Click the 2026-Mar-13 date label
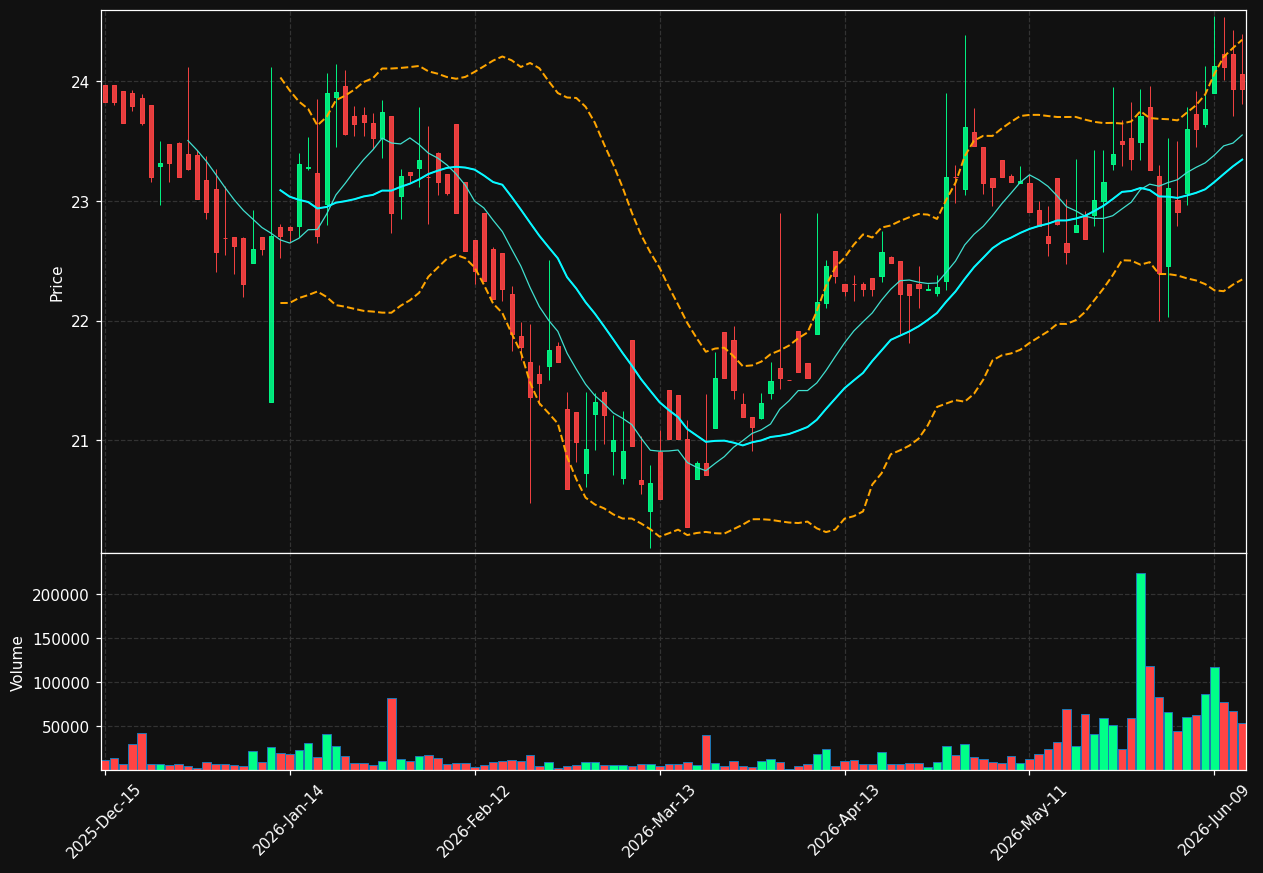Image resolution: width=1263 pixels, height=873 pixels. tap(658, 821)
